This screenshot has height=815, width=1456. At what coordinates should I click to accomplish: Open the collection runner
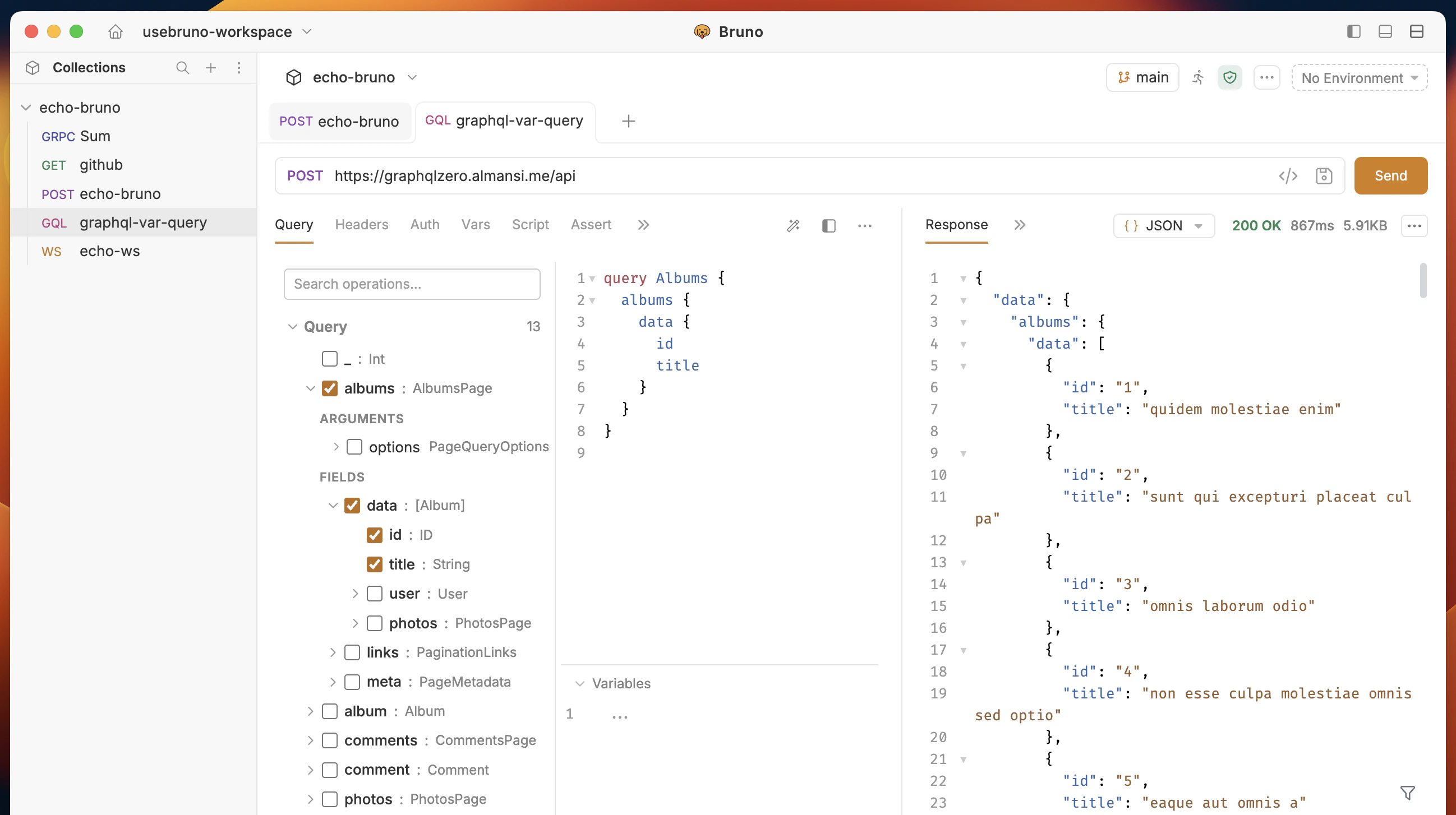click(x=1197, y=77)
